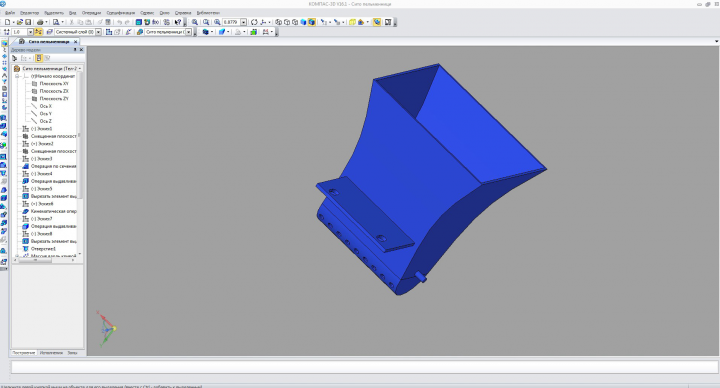Print the document using the printer icon
This screenshot has height=388, width=720.
coord(40,22)
